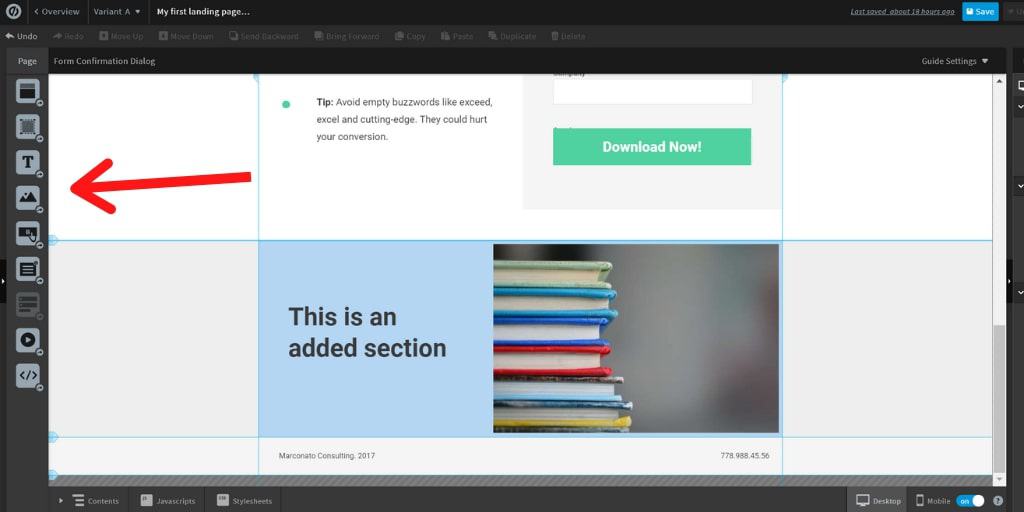Viewport: 1024px width, 512px height.
Task: Open the Javascripts tab
Action: (168, 501)
